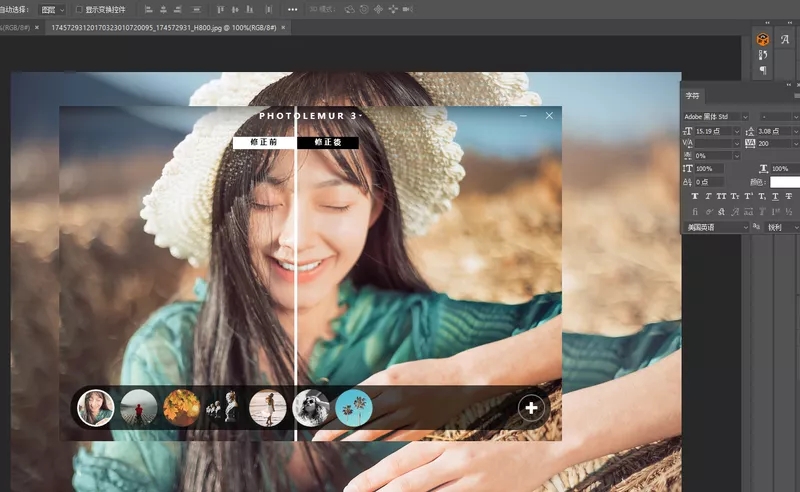800x492 pixels.
Task: Click the three-dots more options icon
Action: point(292,9)
